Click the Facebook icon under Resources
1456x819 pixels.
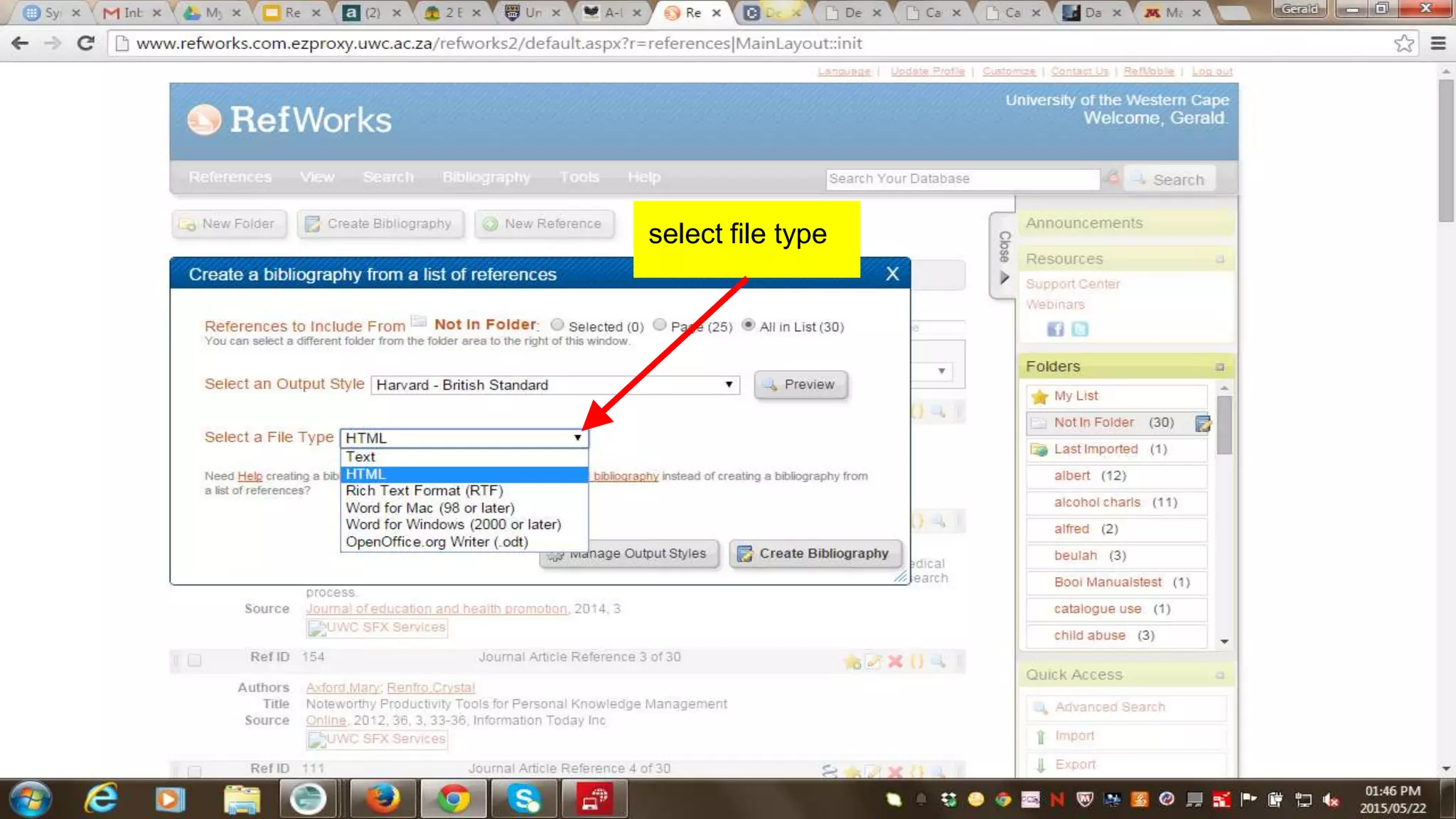(x=1056, y=328)
